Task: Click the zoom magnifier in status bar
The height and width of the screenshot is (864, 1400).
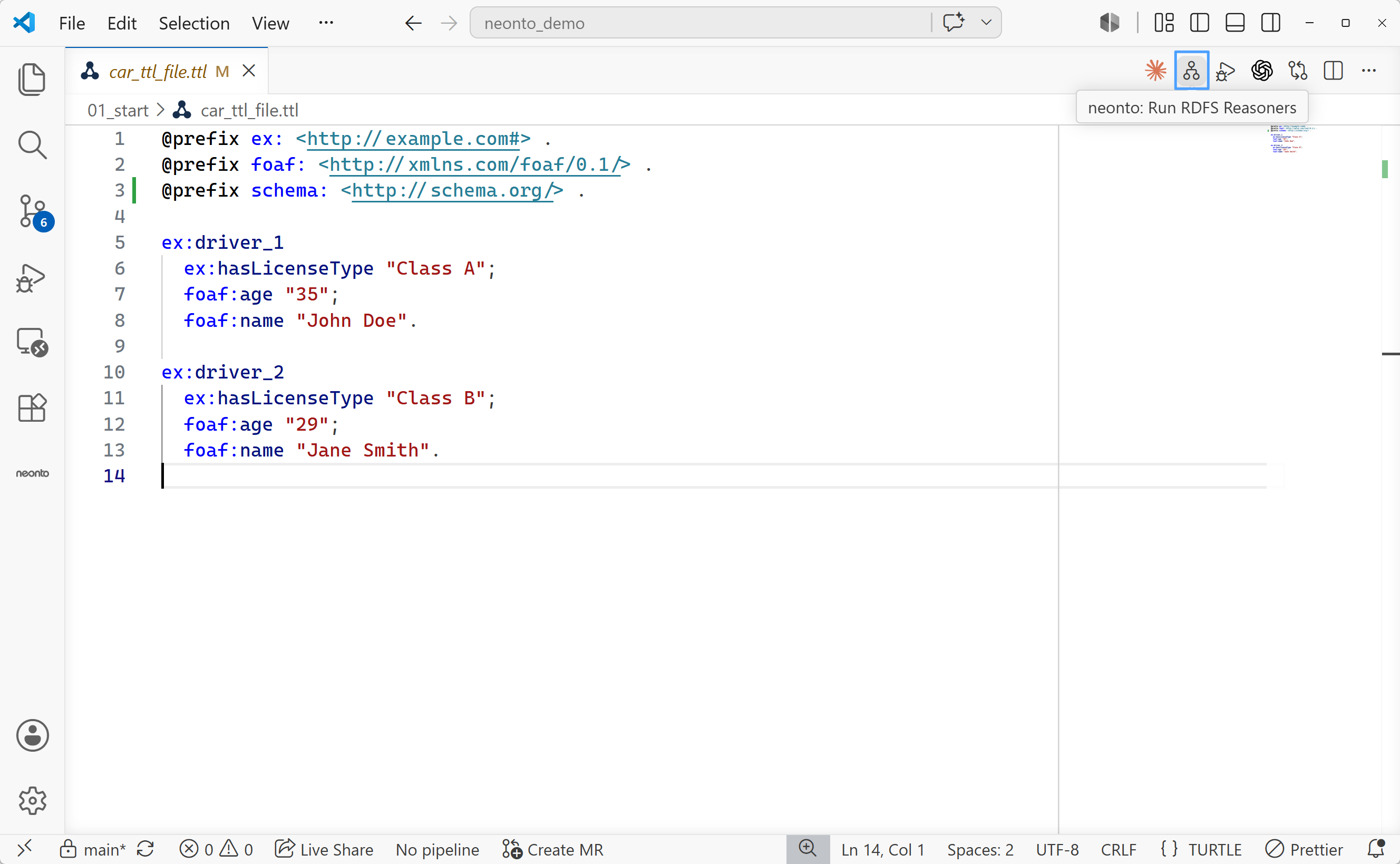Action: [807, 849]
